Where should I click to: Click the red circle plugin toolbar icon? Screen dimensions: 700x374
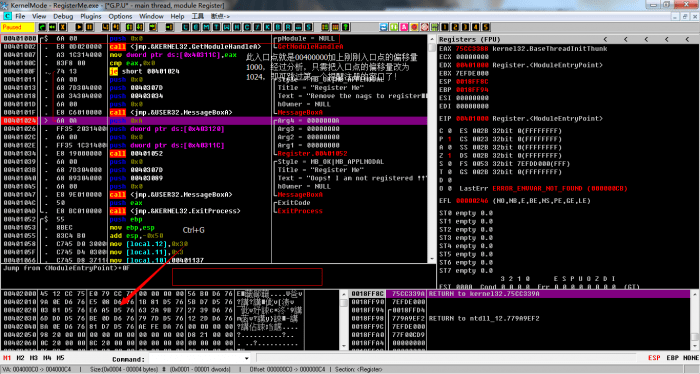point(414,27)
